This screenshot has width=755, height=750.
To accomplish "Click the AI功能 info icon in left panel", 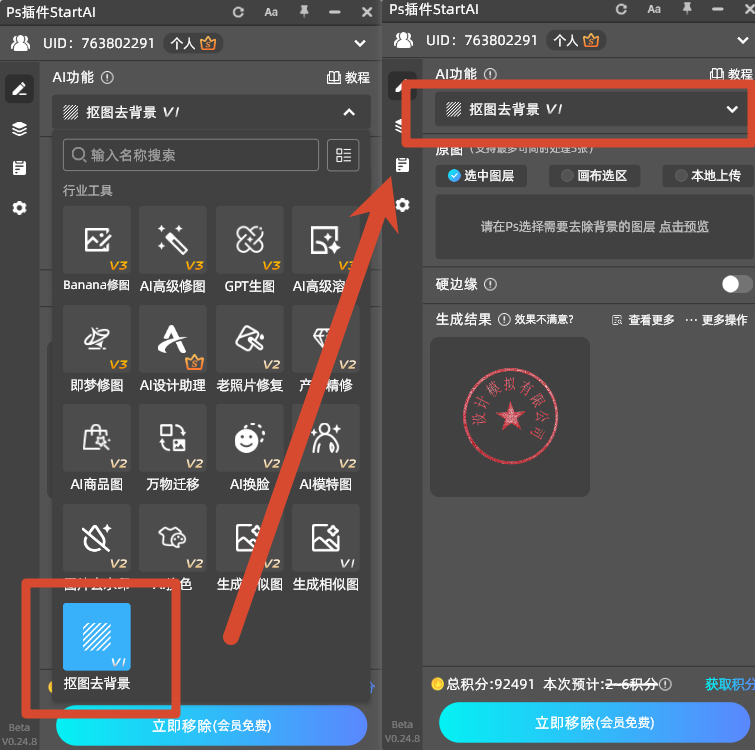I will pyautogui.click(x=107, y=78).
